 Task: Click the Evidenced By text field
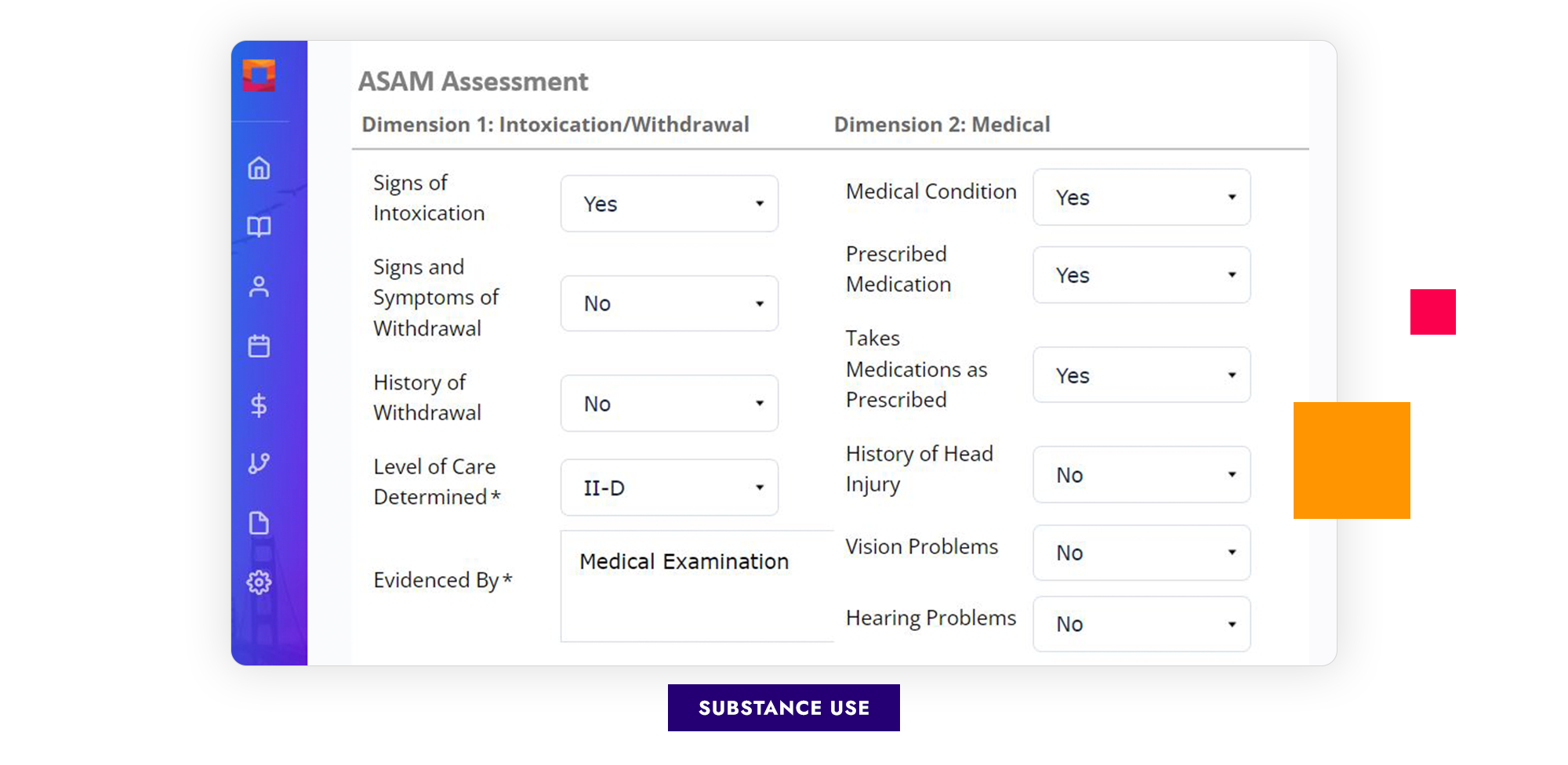coord(696,586)
